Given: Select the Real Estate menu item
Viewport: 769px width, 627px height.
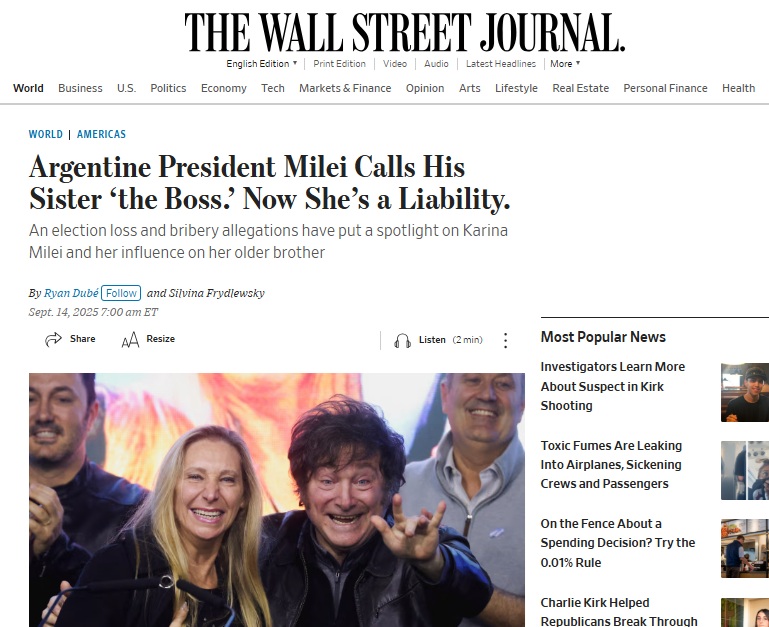Looking at the screenshot, I should [x=580, y=88].
